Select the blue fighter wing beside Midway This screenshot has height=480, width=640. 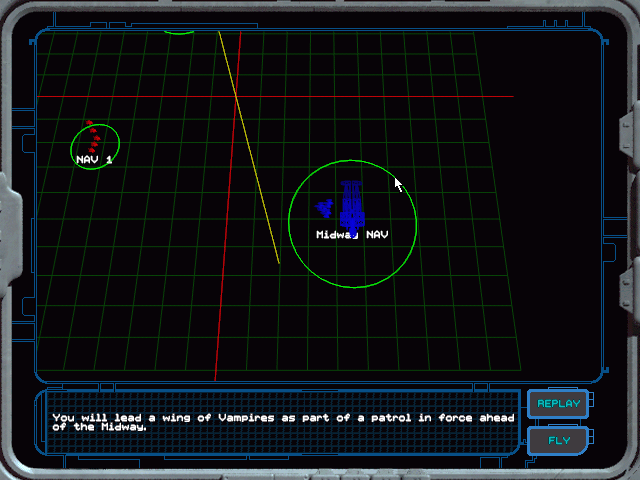(x=324, y=208)
